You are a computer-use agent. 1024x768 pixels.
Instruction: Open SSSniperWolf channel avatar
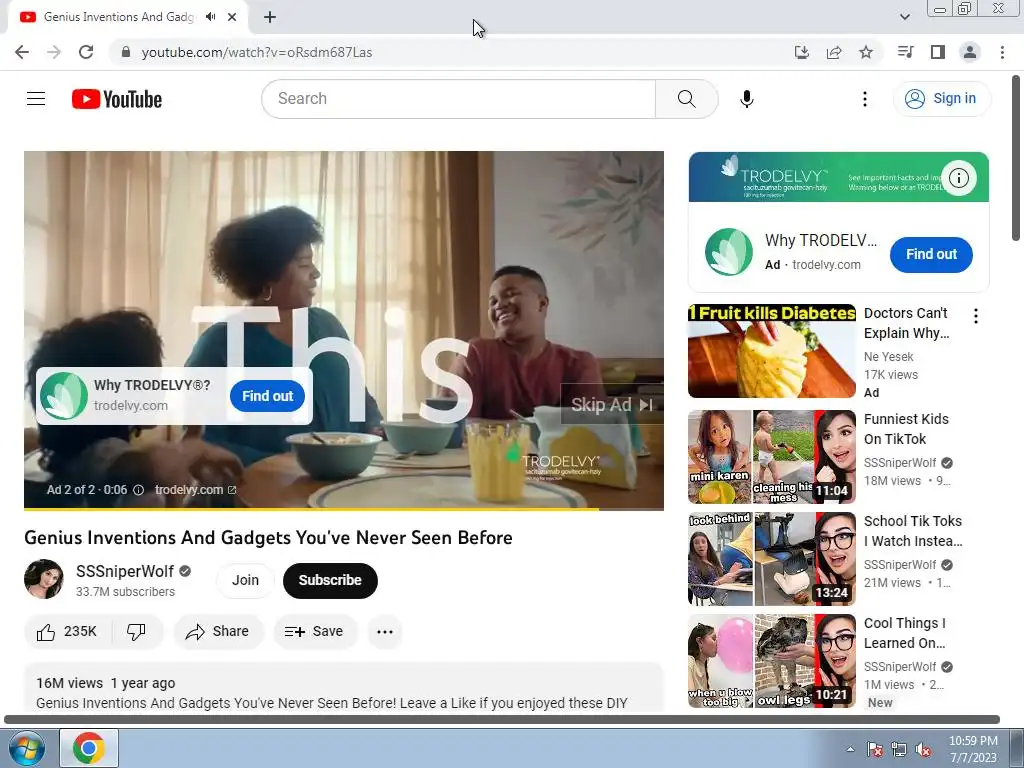tap(44, 579)
